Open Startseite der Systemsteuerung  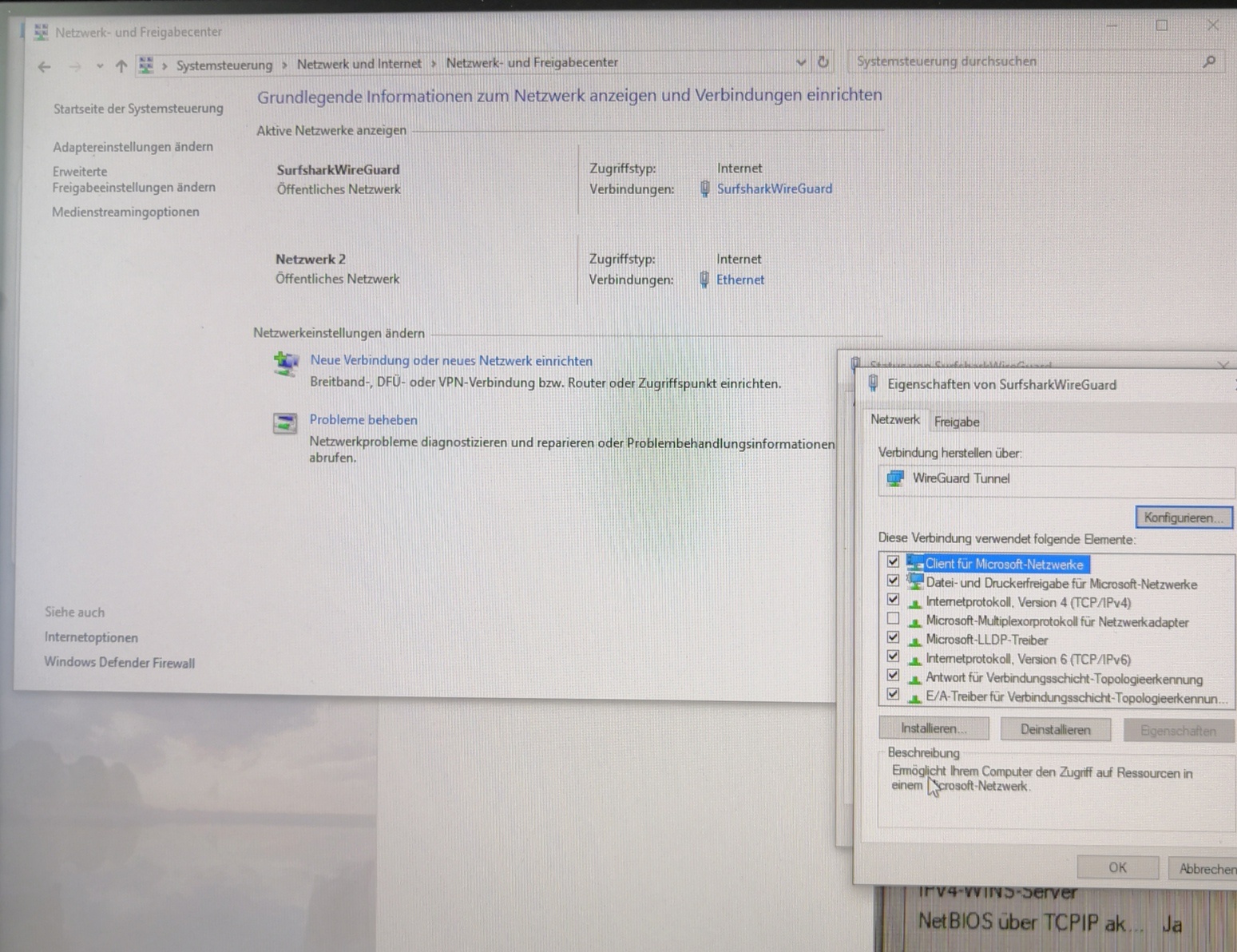(138, 109)
